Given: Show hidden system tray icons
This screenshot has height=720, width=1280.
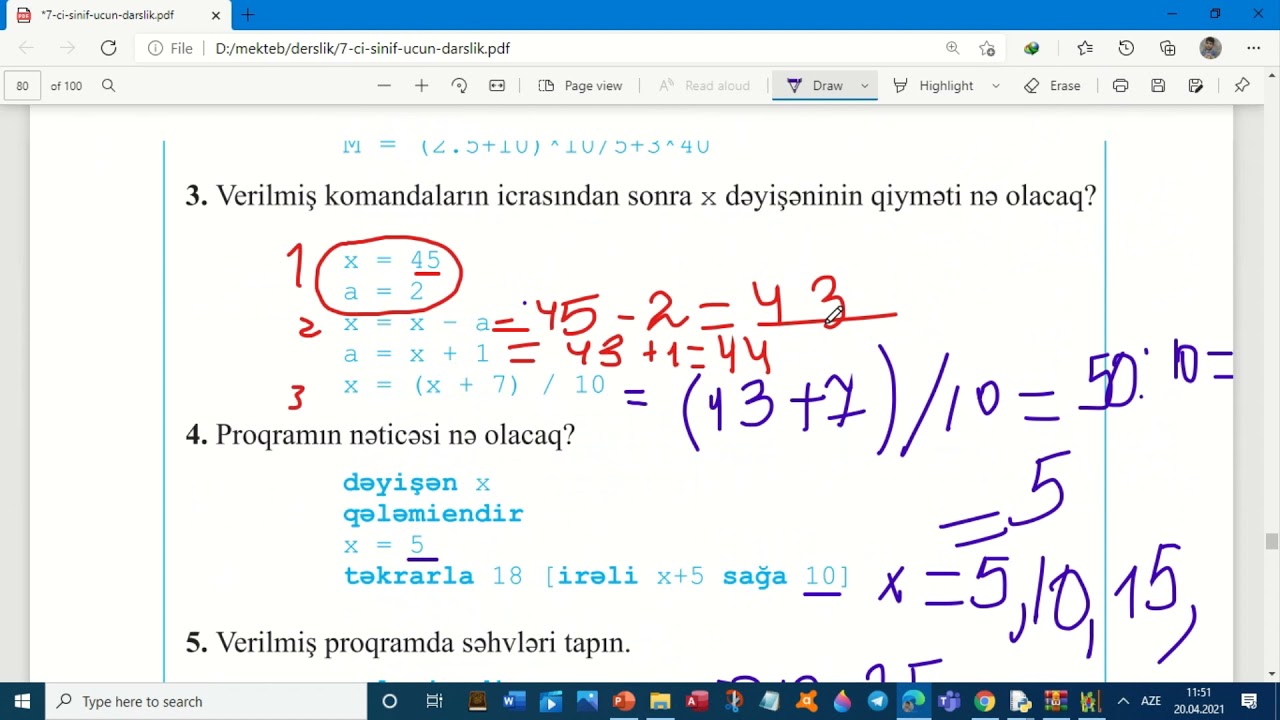Looking at the screenshot, I should pyautogui.click(x=1123, y=701).
